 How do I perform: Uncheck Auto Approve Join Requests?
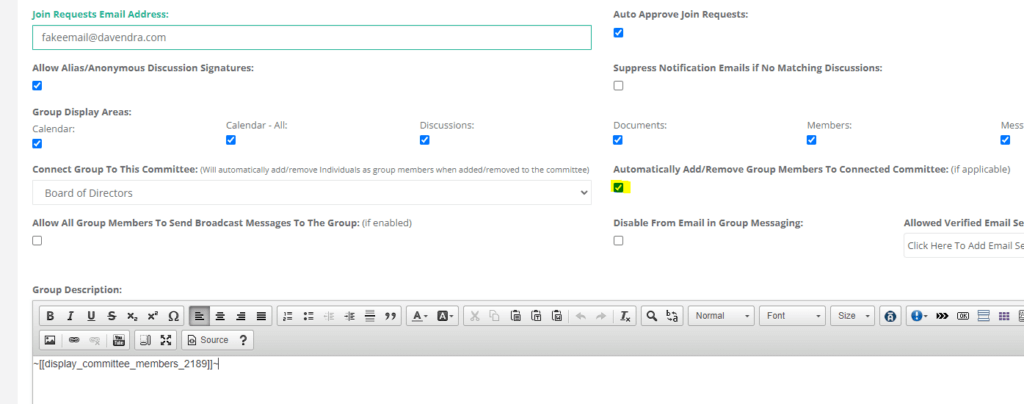pos(618,33)
